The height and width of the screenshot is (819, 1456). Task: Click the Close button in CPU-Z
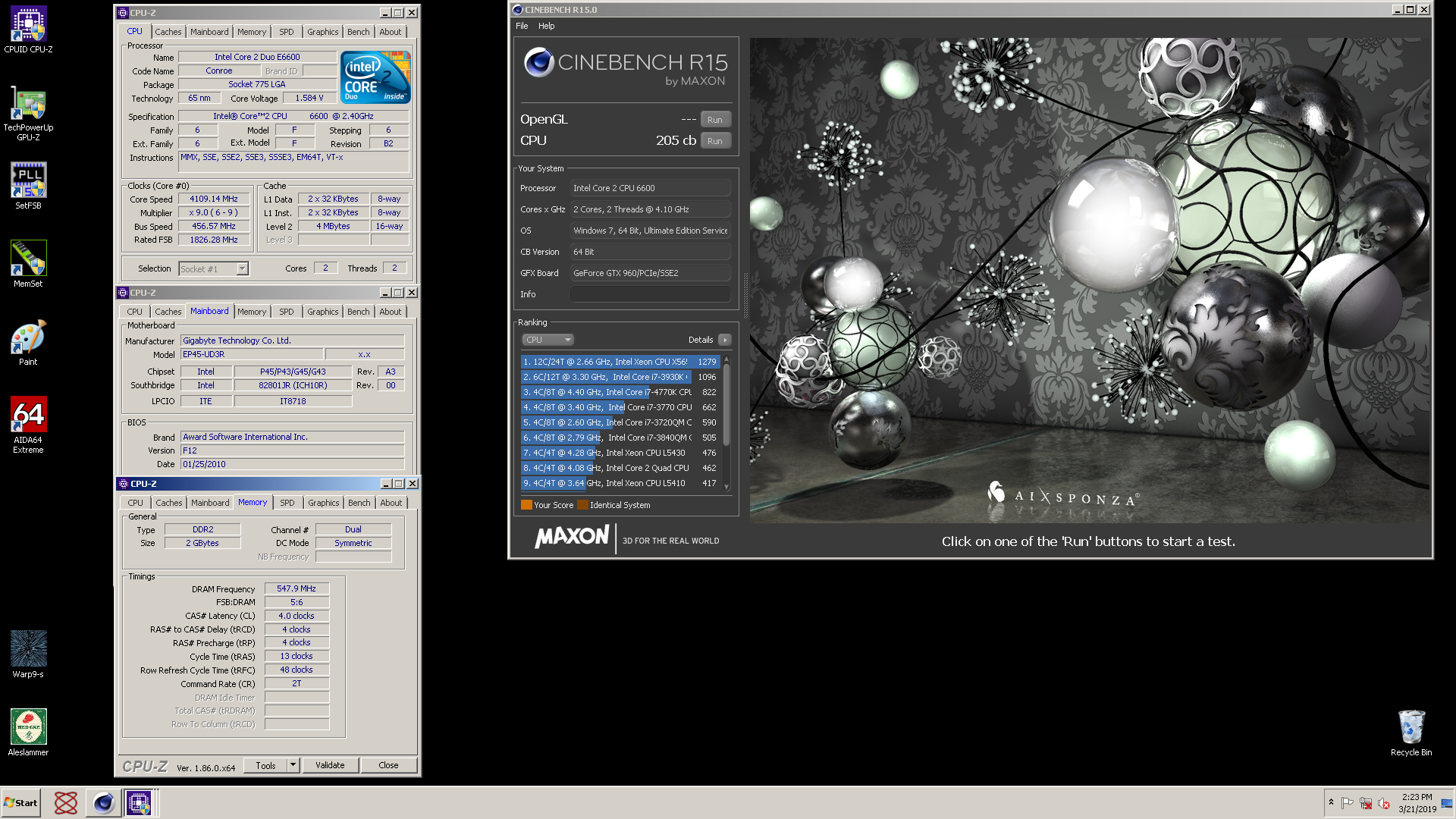(x=388, y=766)
